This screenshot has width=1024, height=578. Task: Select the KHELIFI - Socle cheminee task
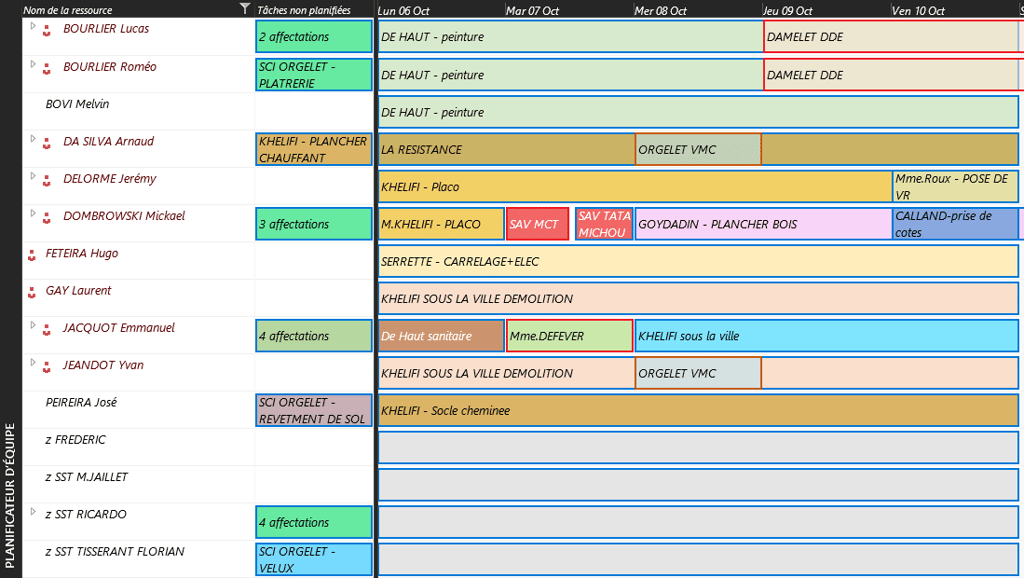click(x=698, y=410)
